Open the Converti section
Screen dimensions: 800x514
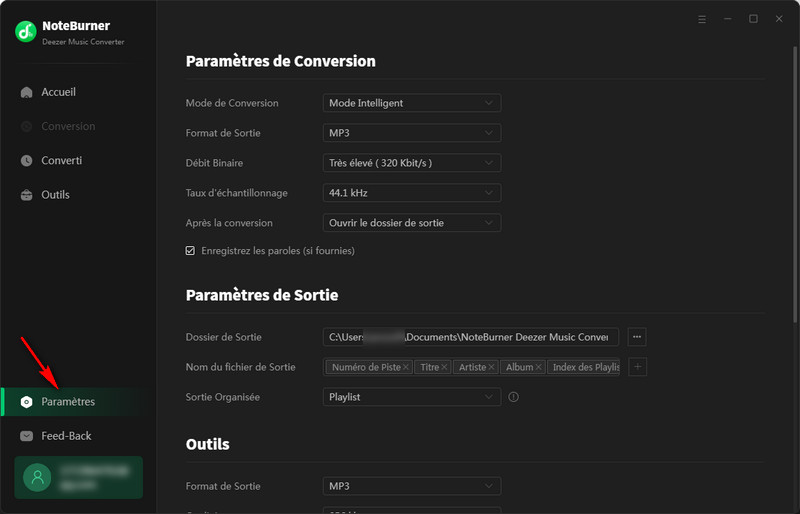(78, 161)
